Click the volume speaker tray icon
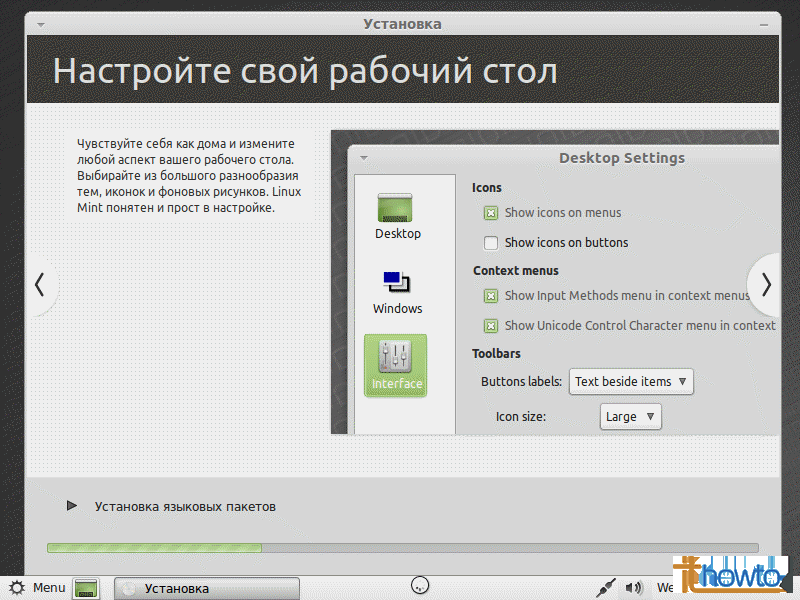Screen dimensions: 800x600 [x=633, y=588]
